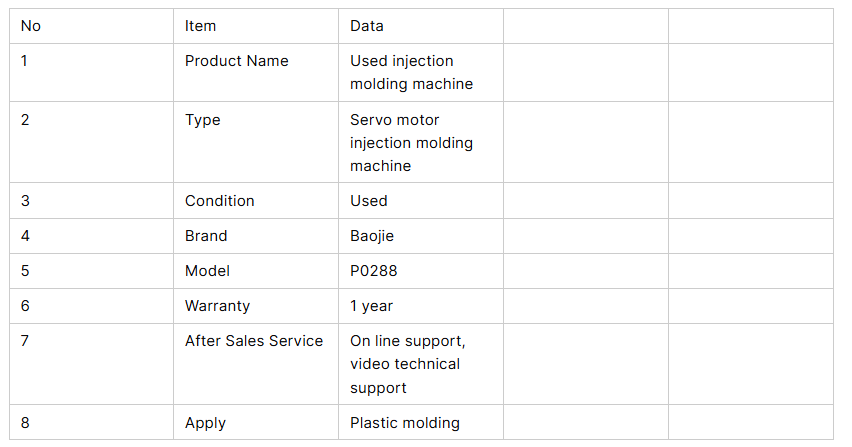This screenshot has height=447, width=852.
Task: Click the 'Baojie' cell
Action: (372, 236)
